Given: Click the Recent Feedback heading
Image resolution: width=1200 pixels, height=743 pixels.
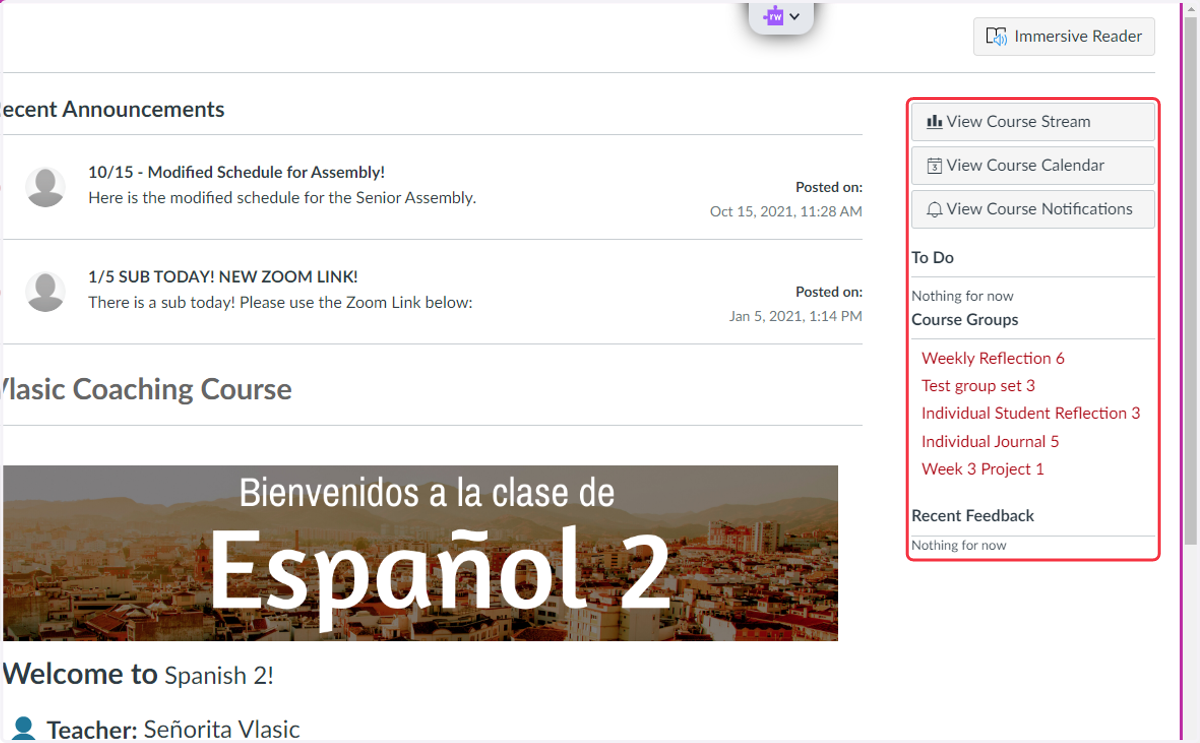Looking at the screenshot, I should click(973, 516).
